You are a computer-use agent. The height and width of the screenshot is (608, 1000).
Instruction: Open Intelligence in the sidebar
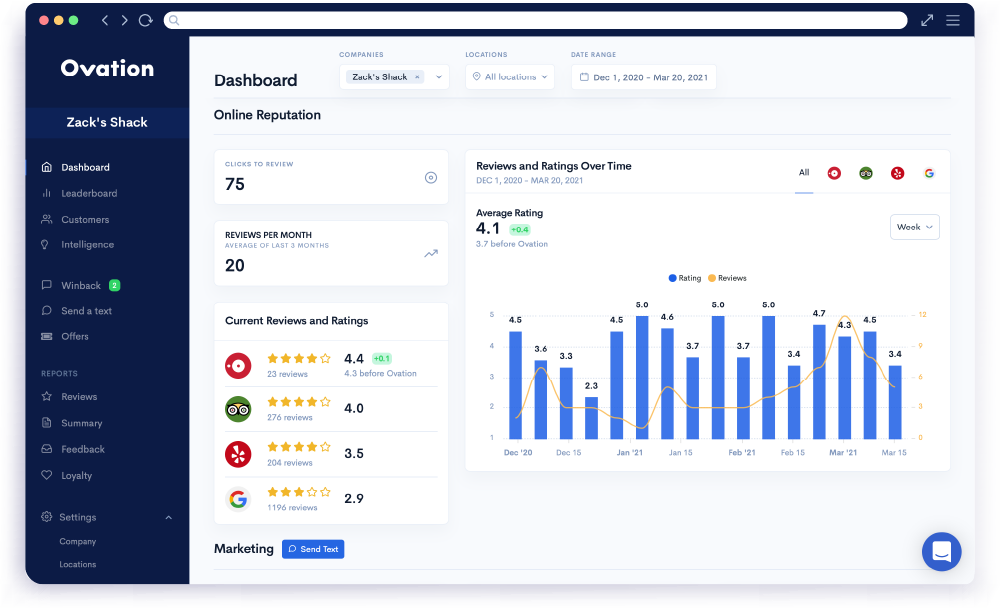click(87, 244)
